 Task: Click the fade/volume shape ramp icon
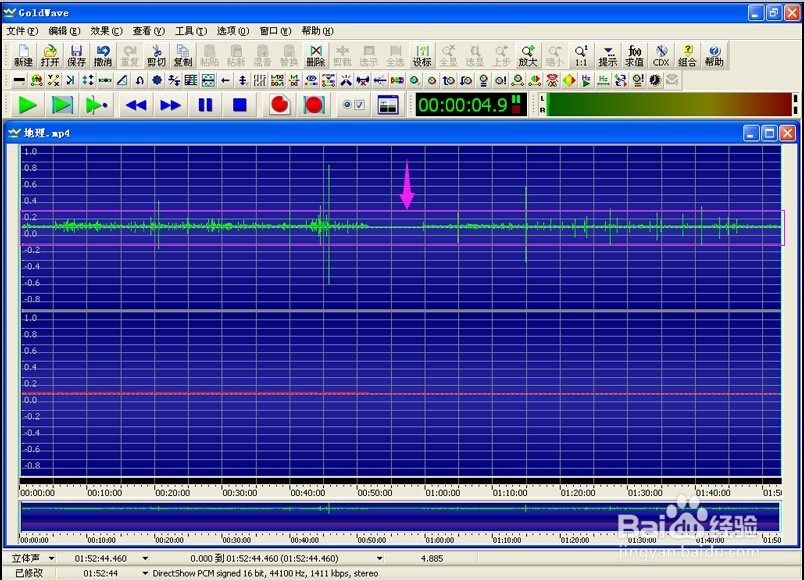(x=122, y=81)
